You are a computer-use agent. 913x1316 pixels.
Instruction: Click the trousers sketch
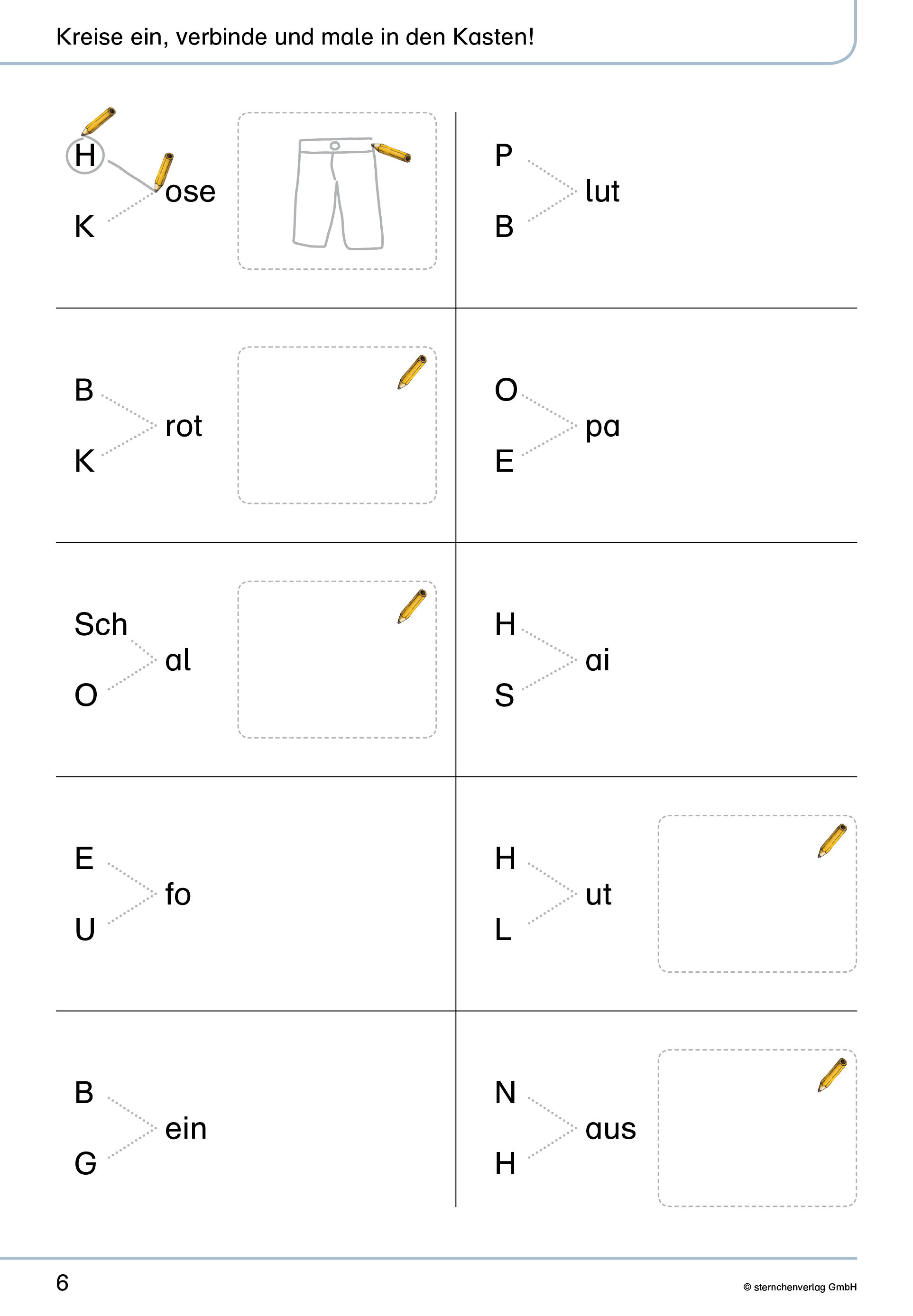click(x=338, y=193)
